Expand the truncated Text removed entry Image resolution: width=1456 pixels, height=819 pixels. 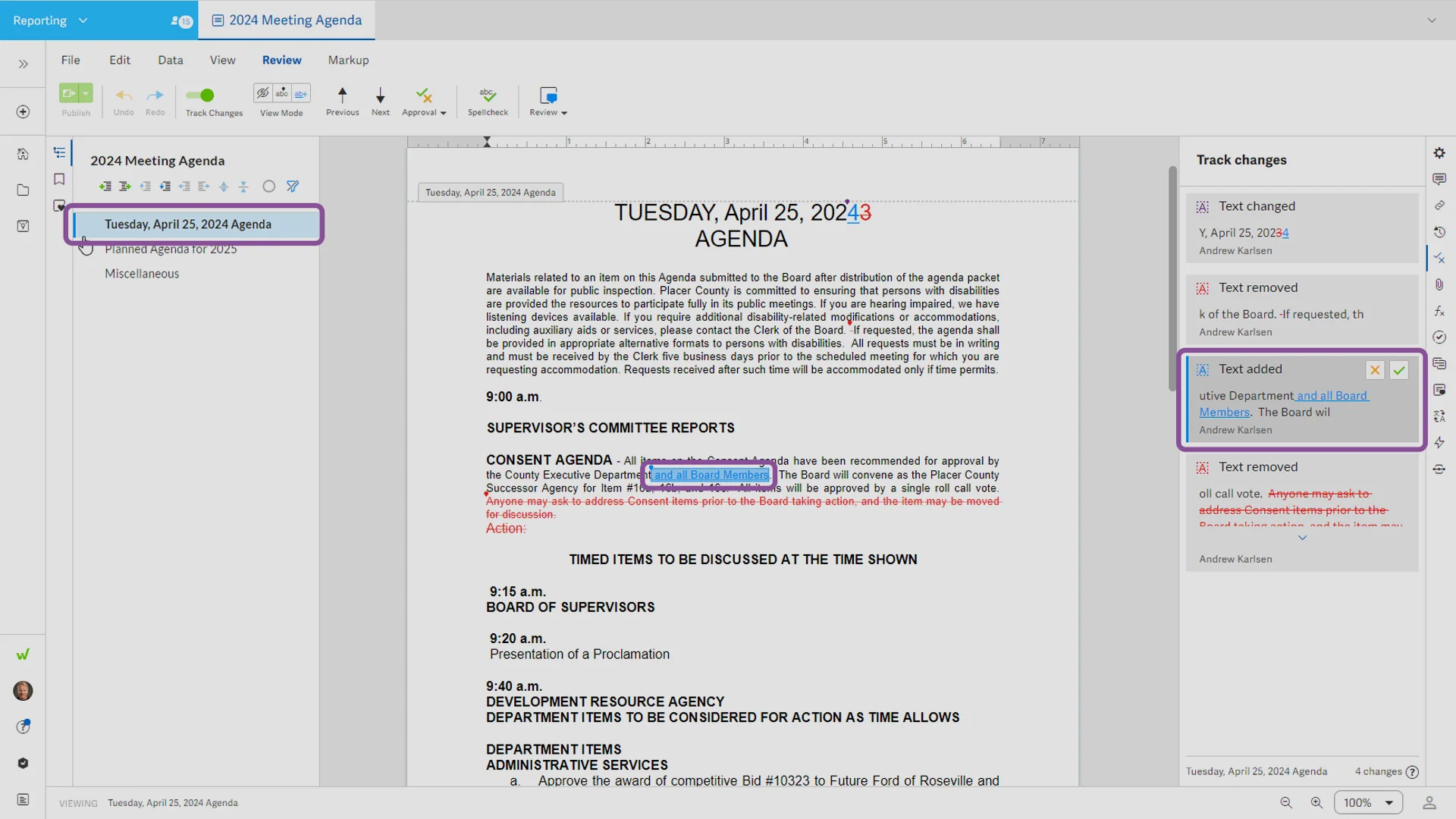point(1302,538)
